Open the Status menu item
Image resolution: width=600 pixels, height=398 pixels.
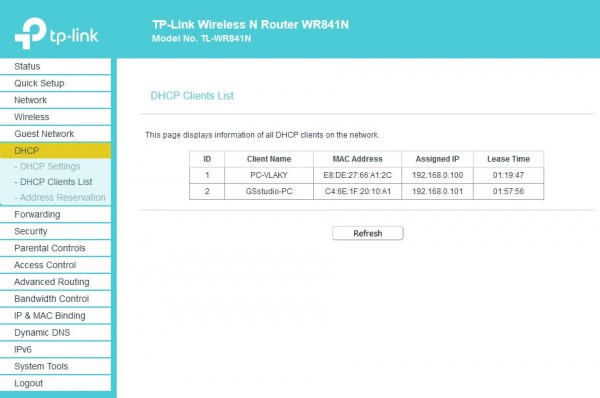pyautogui.click(x=55, y=66)
